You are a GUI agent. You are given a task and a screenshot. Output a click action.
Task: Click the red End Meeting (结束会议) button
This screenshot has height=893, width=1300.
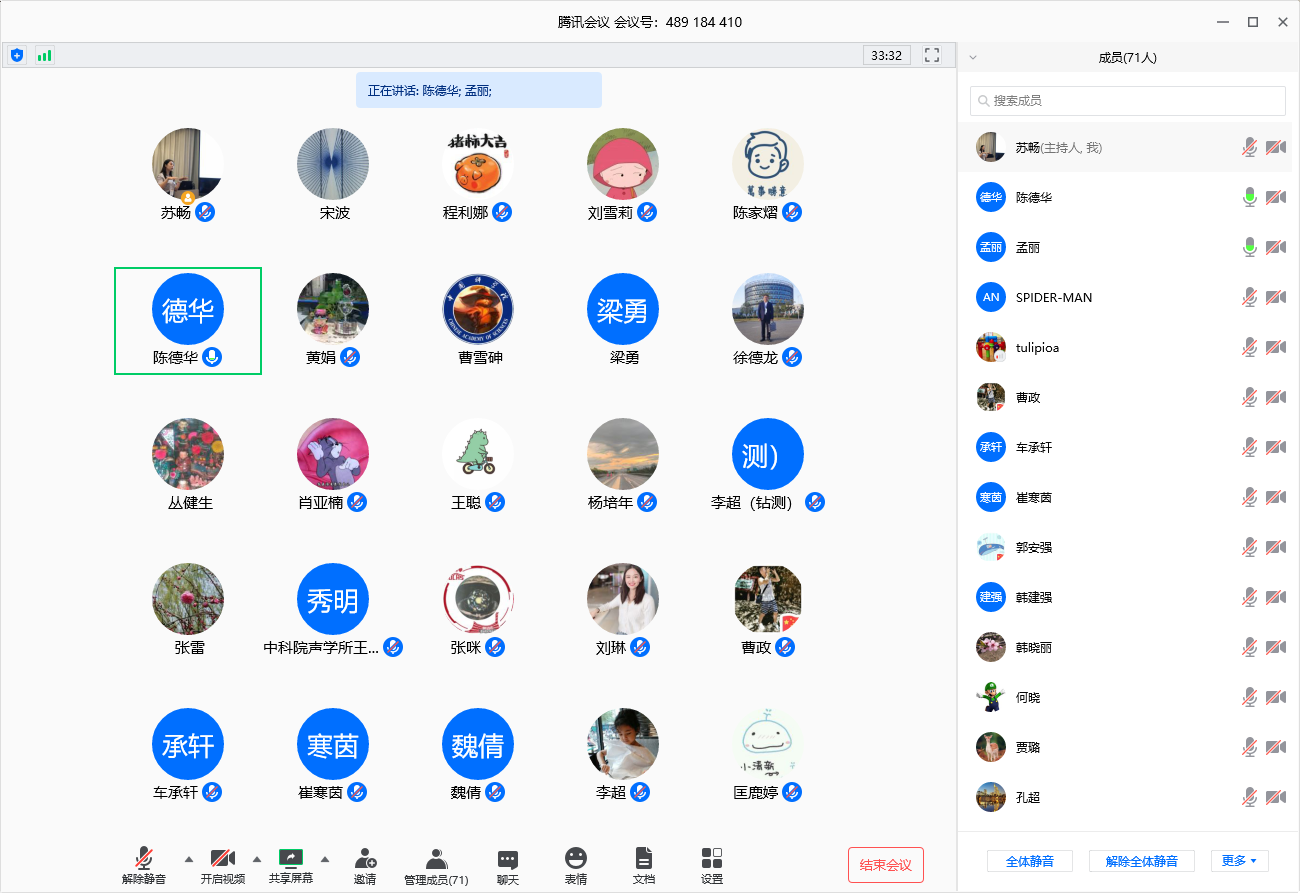click(x=885, y=865)
